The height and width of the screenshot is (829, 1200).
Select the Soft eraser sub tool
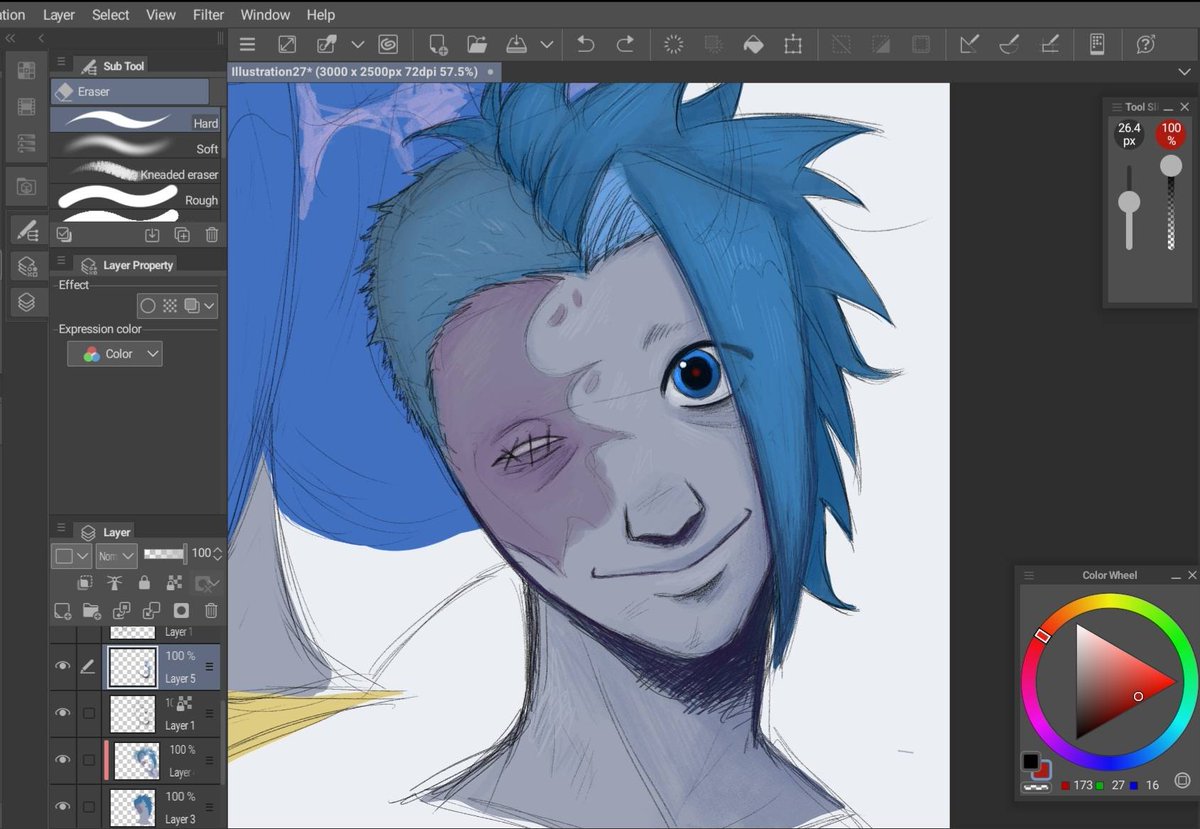tap(135, 147)
